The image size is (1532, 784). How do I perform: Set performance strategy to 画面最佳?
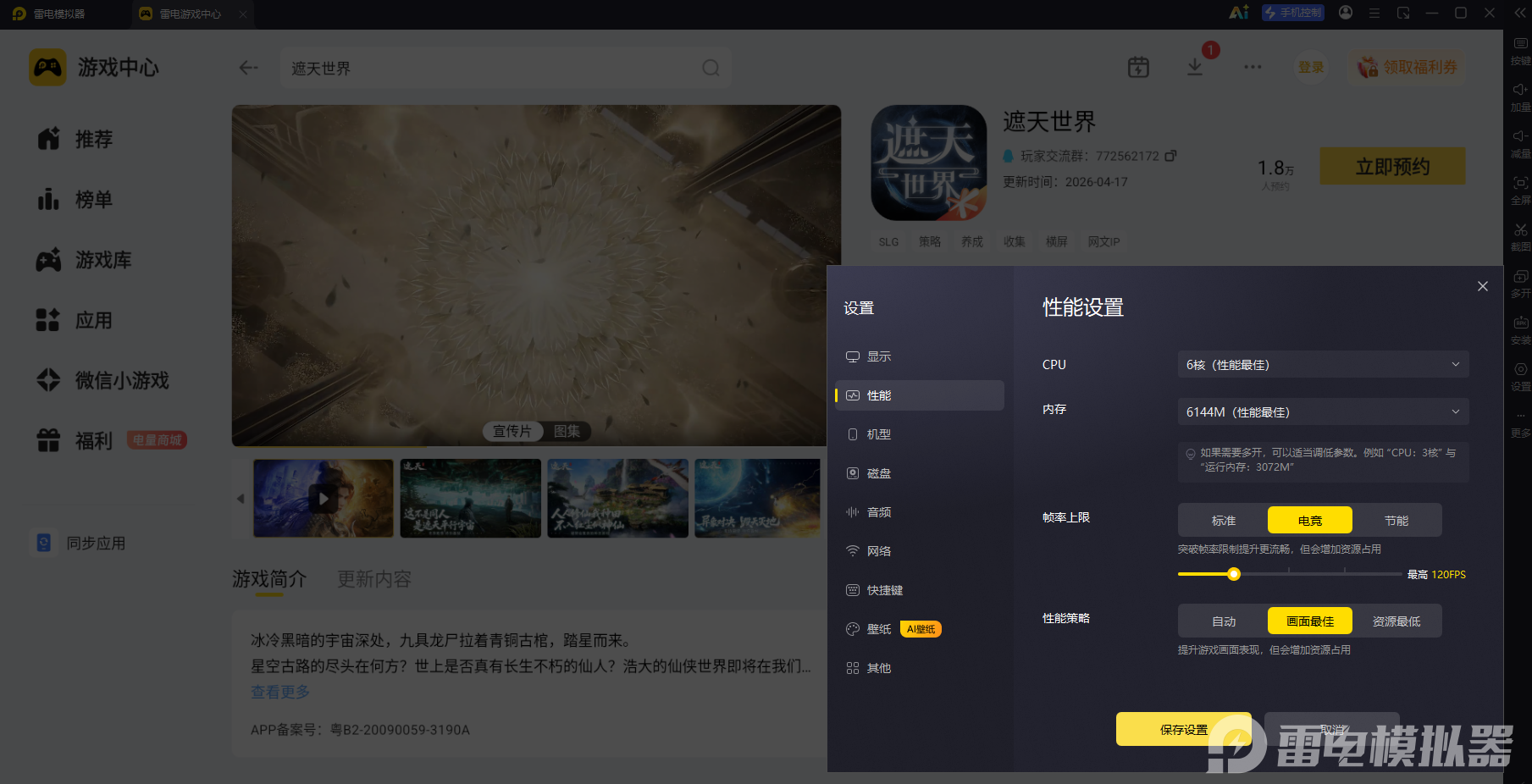[1310, 621]
